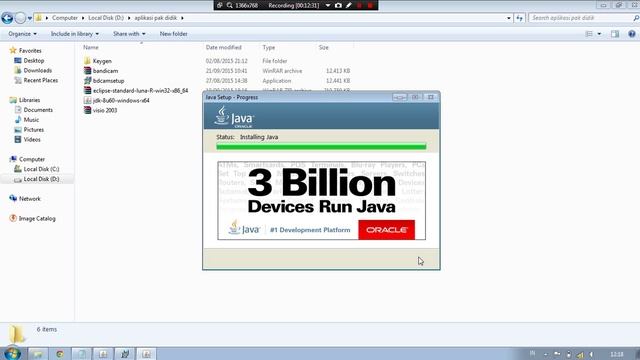Click the Java logo in setup header

click(234, 117)
